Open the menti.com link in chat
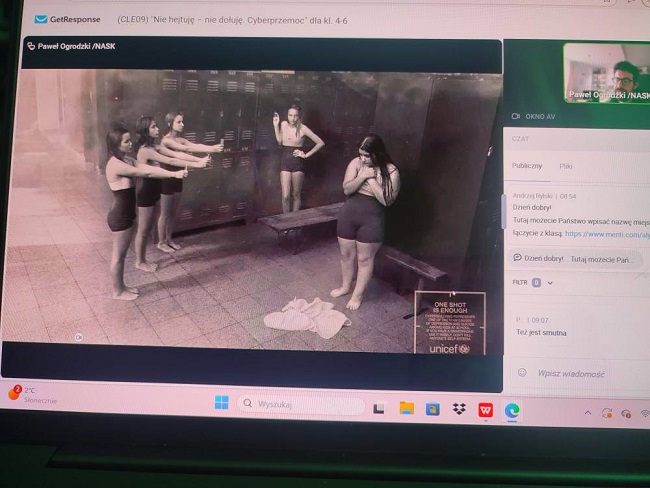This screenshot has width=650, height=488. (x=606, y=233)
